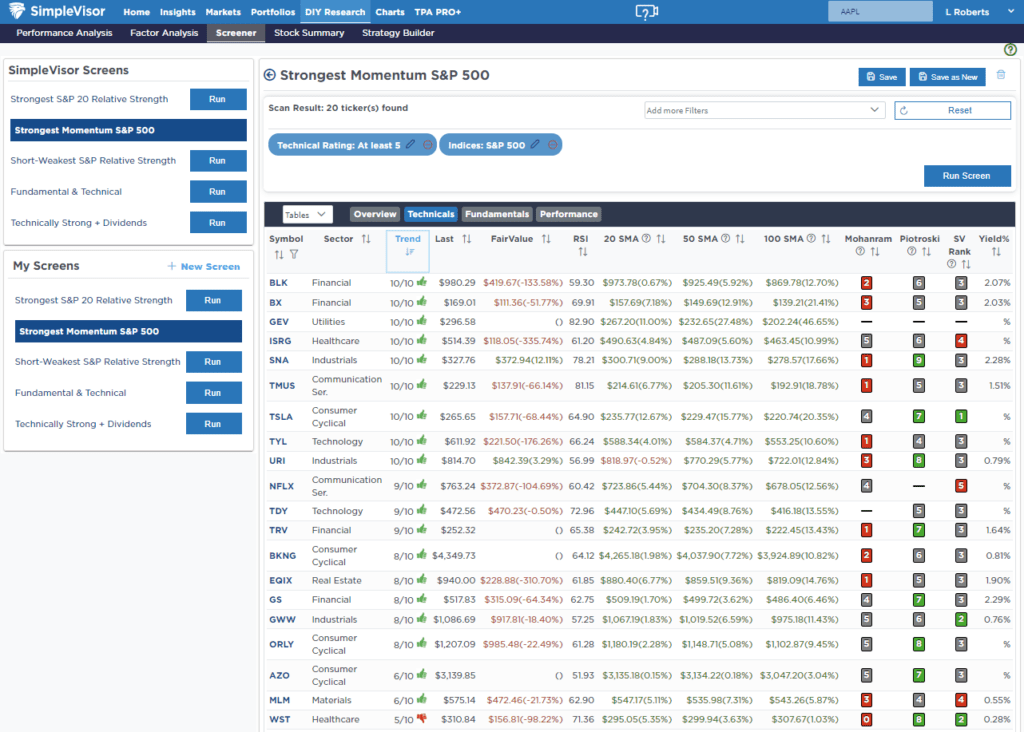
Task: Show info tooltip for 20 SMA
Action: click(646, 238)
